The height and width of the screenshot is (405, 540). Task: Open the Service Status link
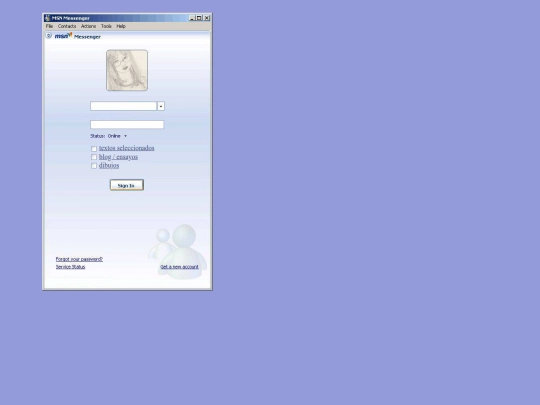pyautogui.click(x=71, y=267)
